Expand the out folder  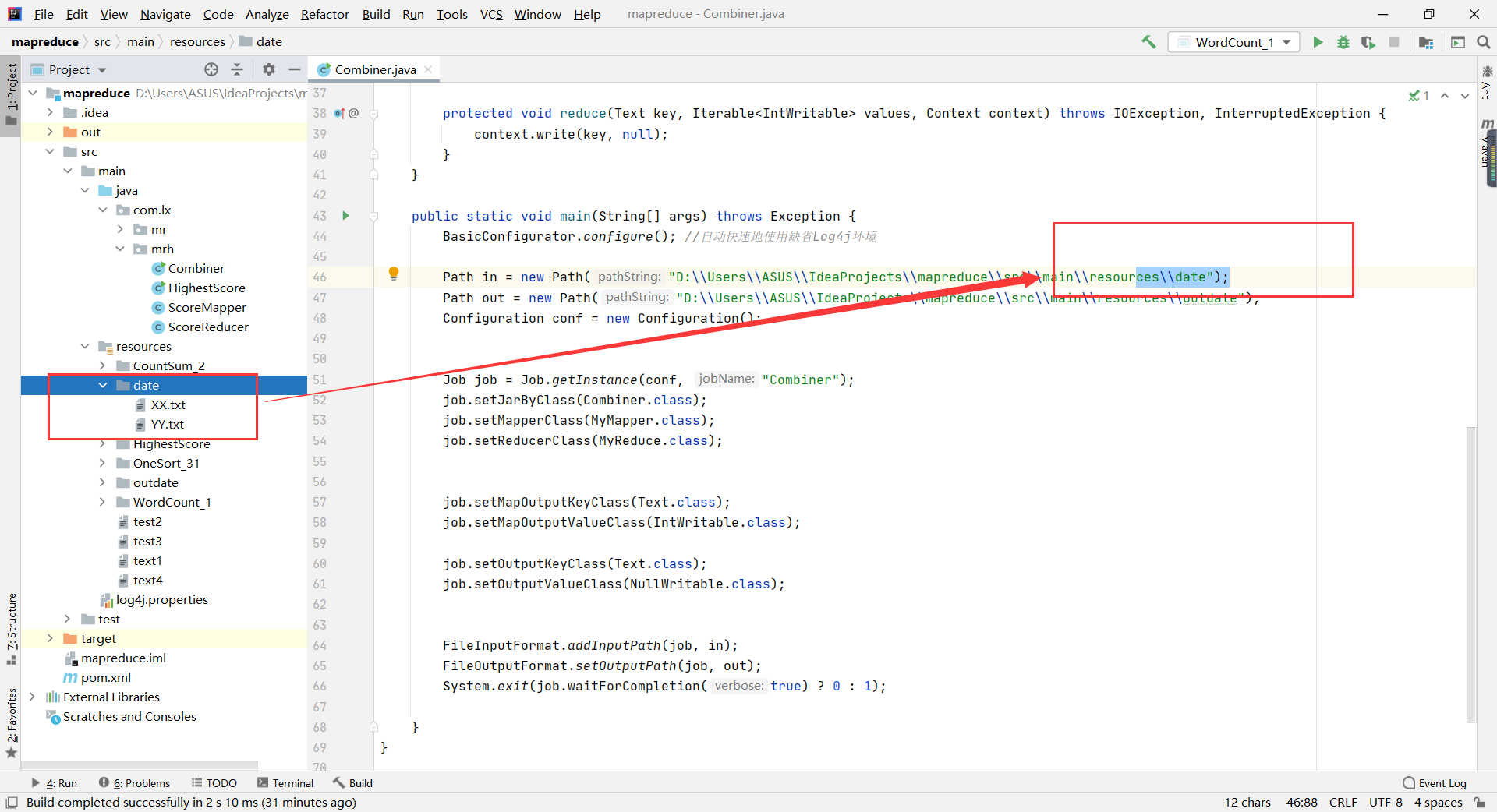click(x=51, y=132)
